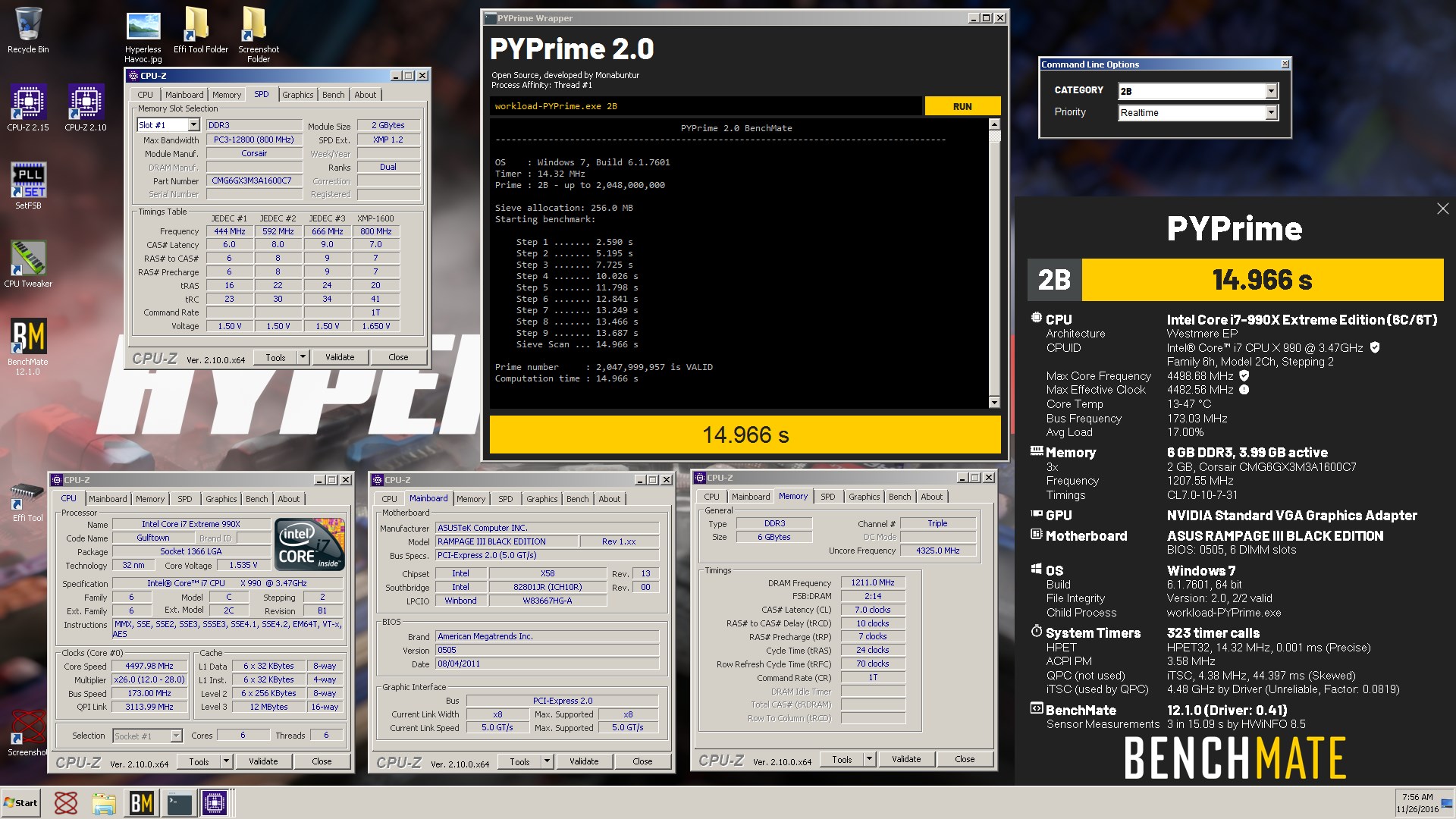1456x819 pixels.
Task: Select the Memory tab in SPD CPU-Z window
Action: tap(227, 95)
